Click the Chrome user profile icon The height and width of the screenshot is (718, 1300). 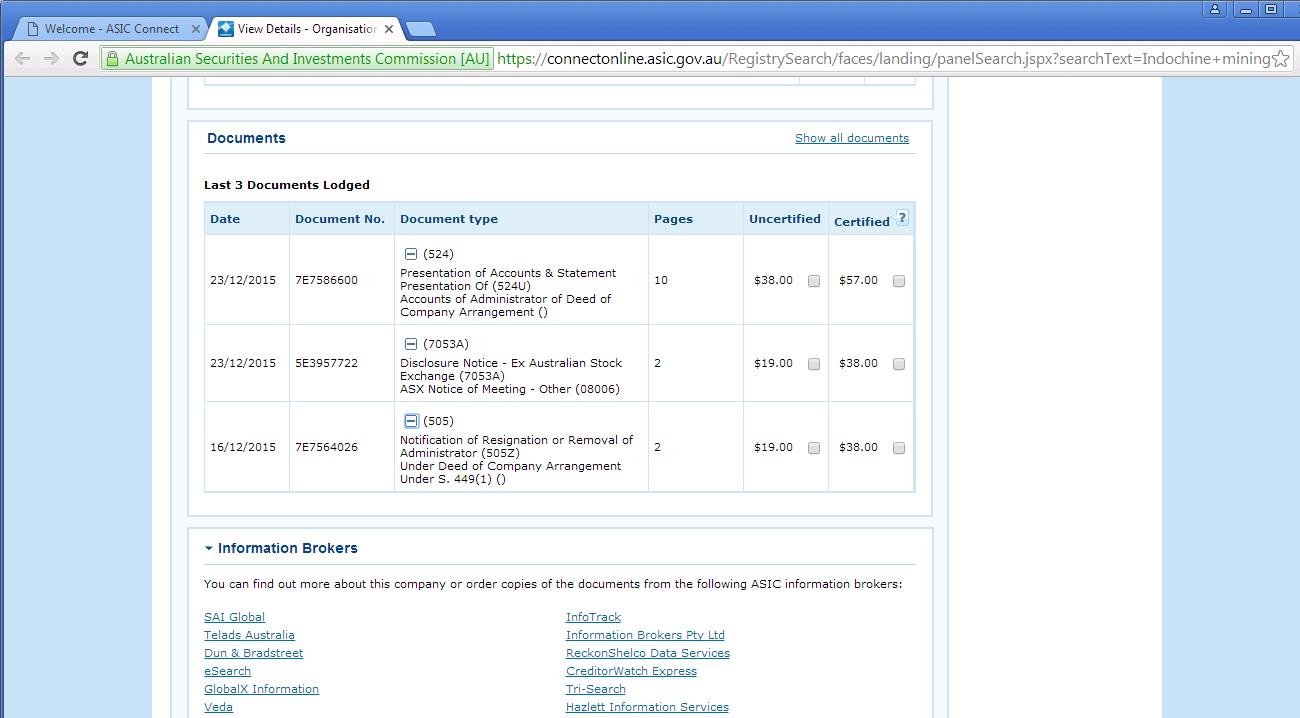[1215, 9]
